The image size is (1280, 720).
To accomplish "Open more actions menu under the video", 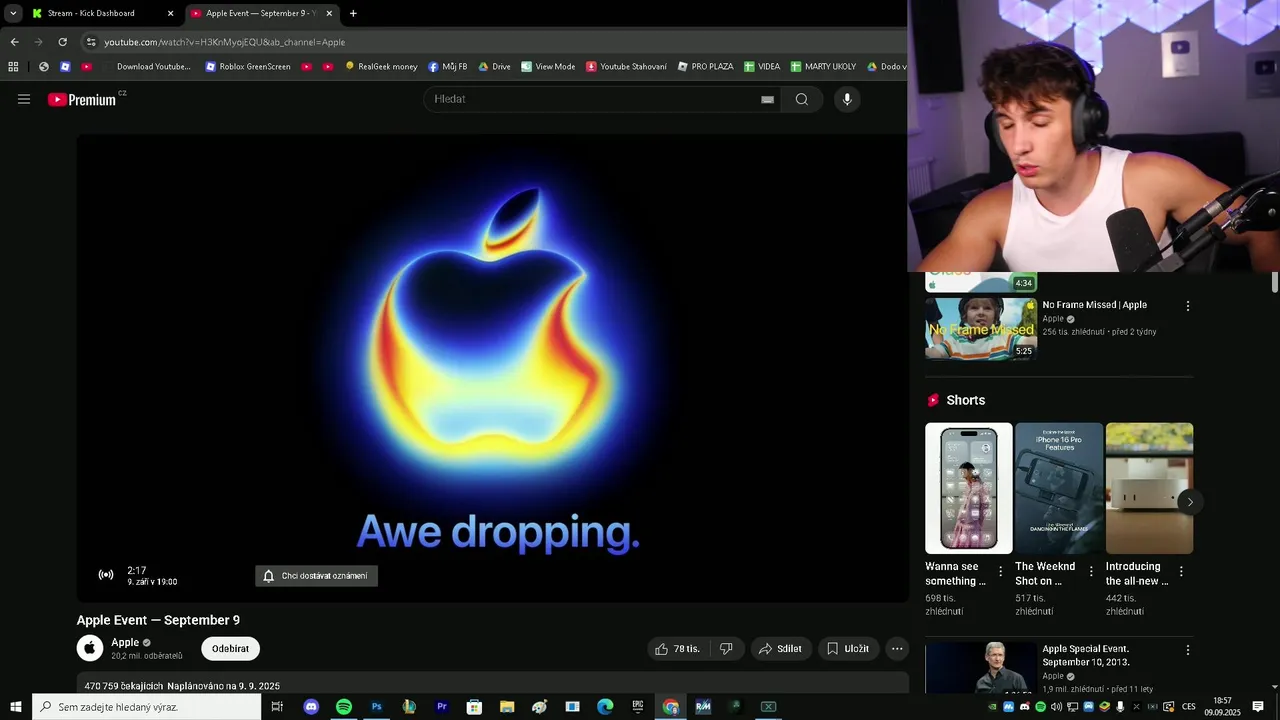I will (897, 648).
